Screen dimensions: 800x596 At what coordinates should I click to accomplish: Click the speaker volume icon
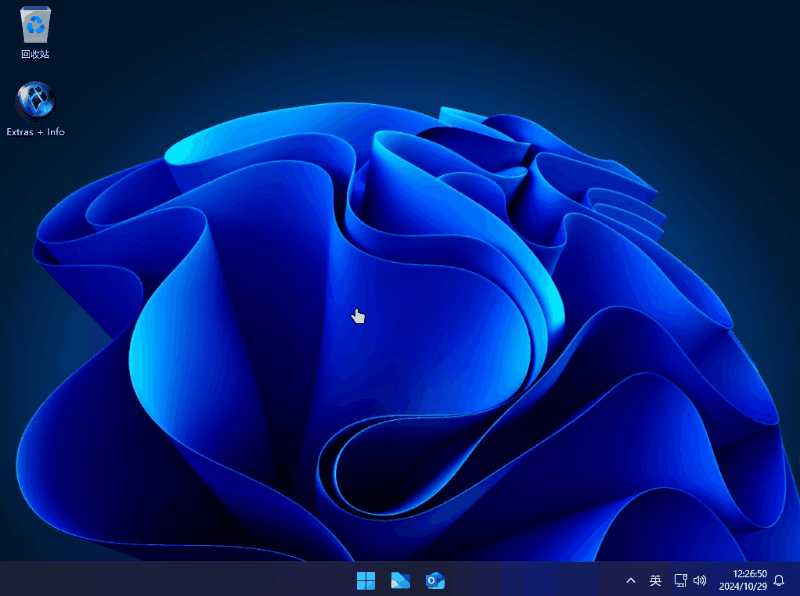pos(700,580)
